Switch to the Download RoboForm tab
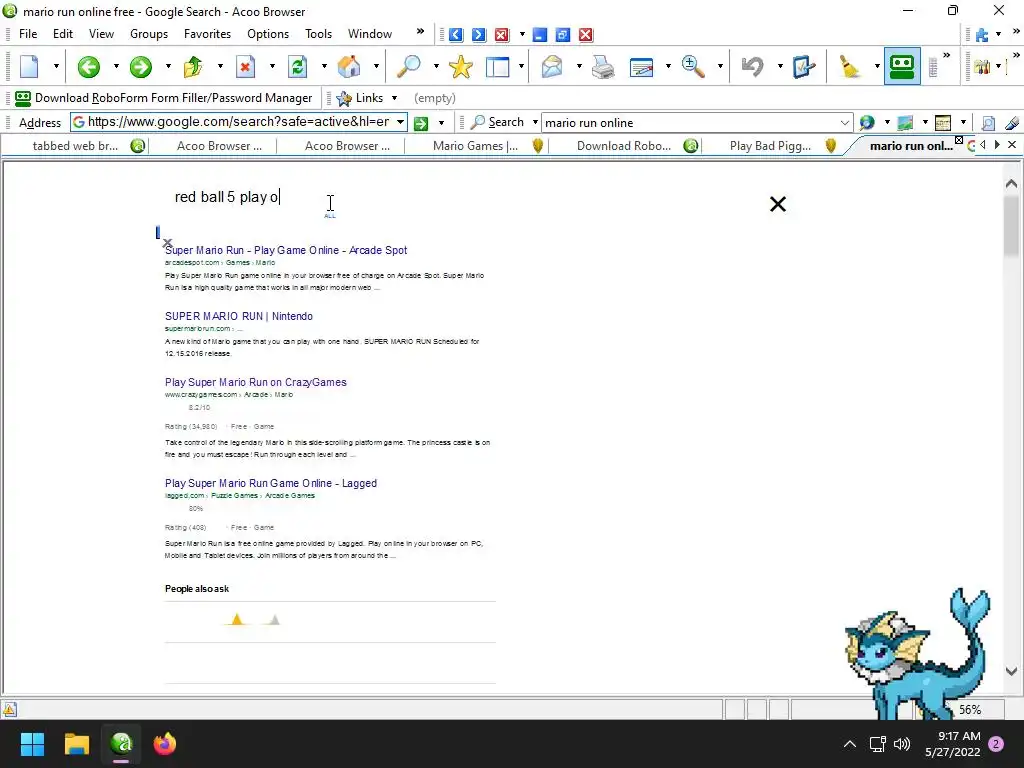The width and height of the screenshot is (1024, 768). click(624, 146)
